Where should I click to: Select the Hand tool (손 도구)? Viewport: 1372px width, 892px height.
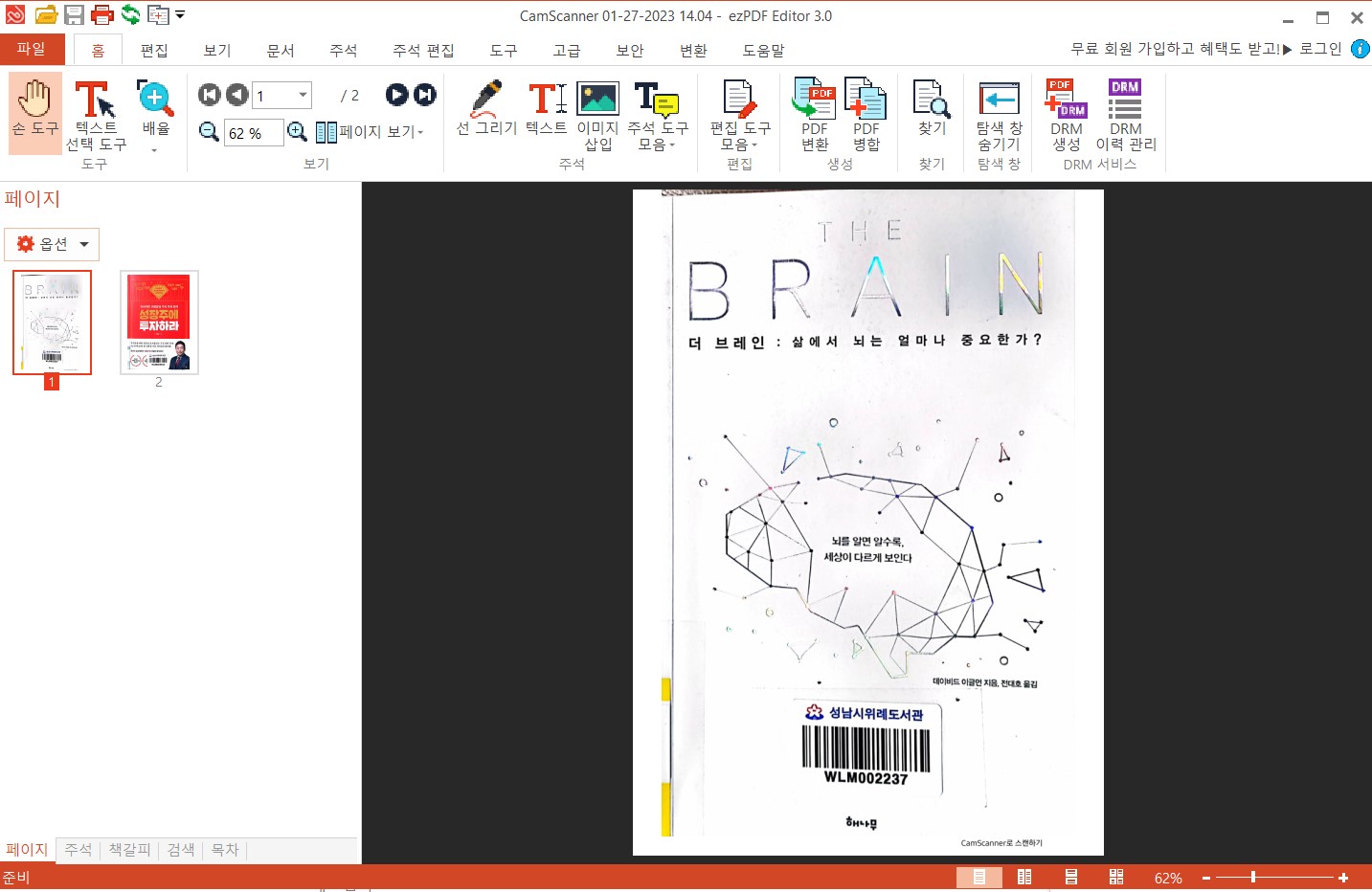pyautogui.click(x=35, y=113)
